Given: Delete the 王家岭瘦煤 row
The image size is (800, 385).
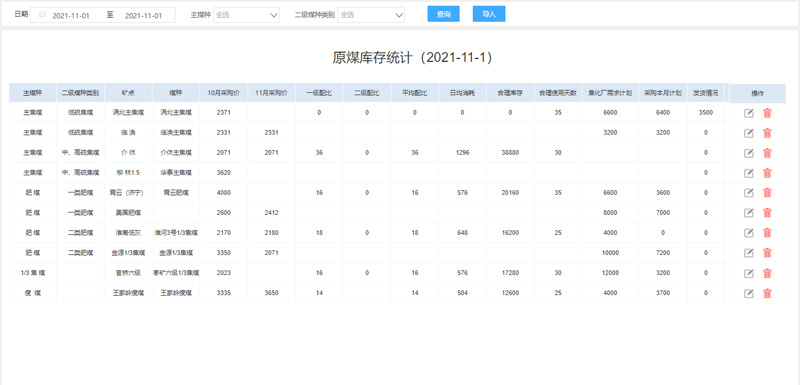Looking at the screenshot, I should [x=767, y=293].
